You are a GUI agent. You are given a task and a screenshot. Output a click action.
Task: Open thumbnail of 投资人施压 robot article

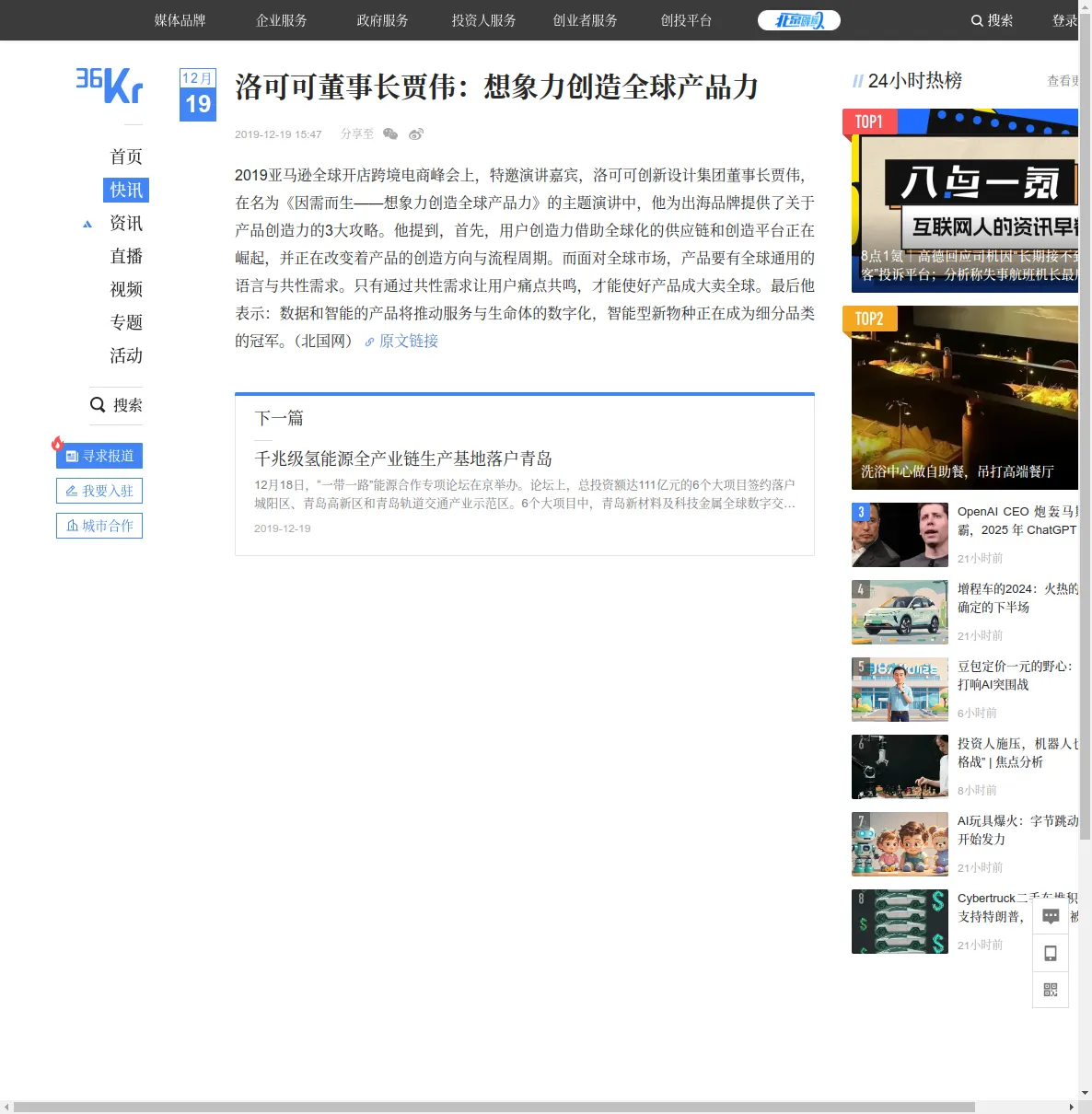pyautogui.click(x=900, y=767)
